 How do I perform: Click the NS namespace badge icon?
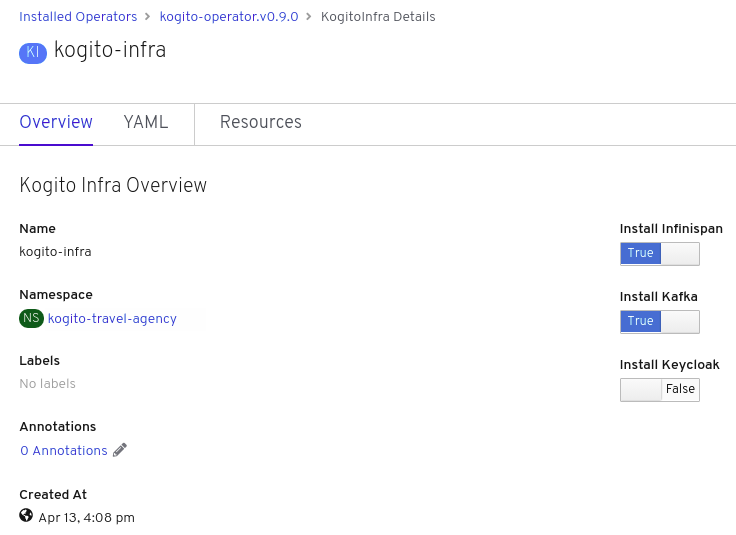tap(32, 319)
